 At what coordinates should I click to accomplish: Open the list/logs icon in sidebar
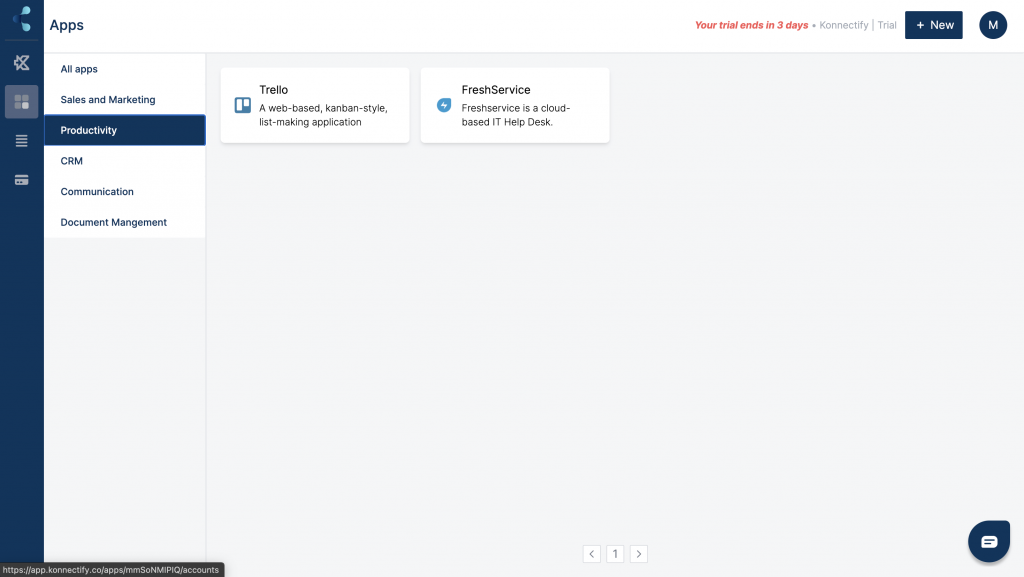[x=22, y=141]
